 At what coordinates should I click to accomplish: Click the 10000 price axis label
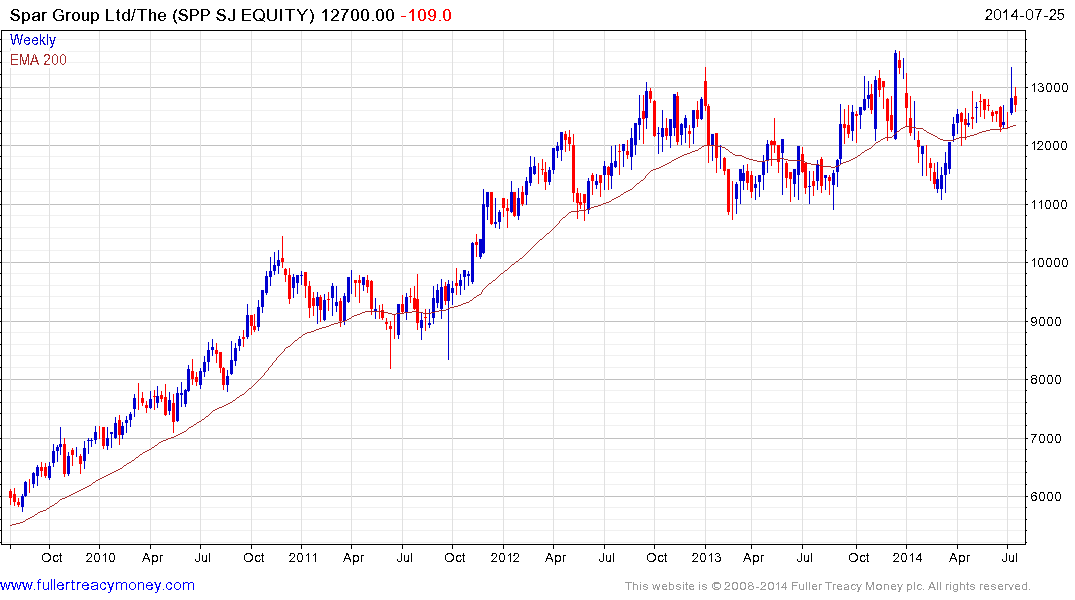click(1049, 263)
